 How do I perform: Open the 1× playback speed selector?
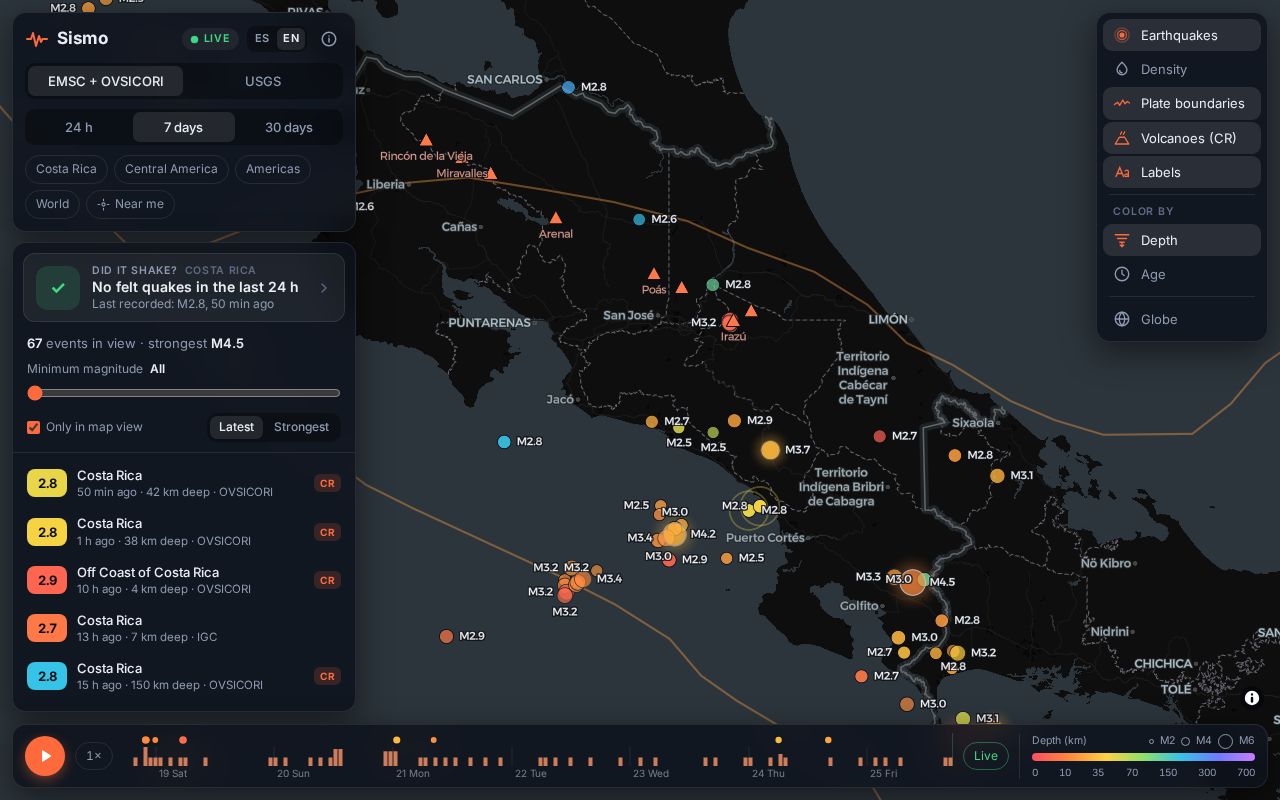94,756
